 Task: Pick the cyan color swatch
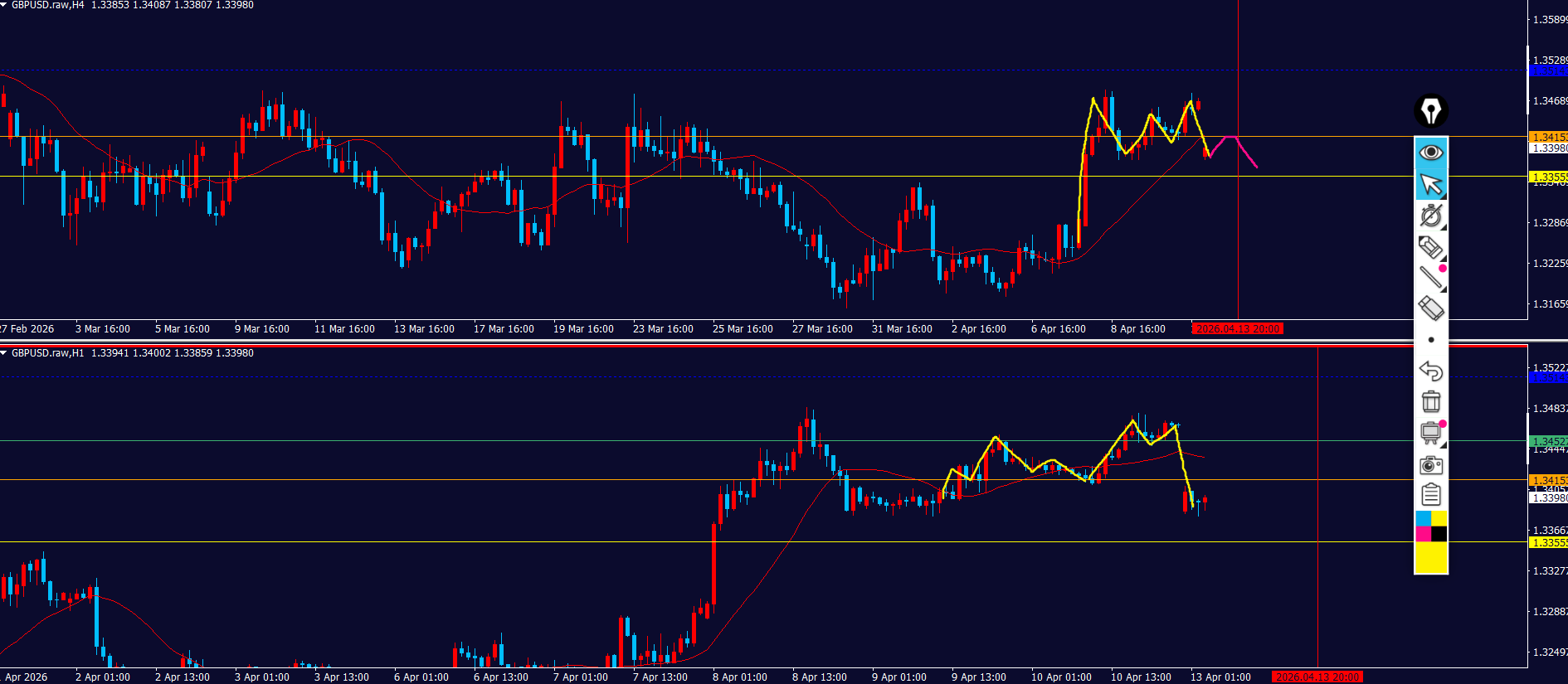[x=1423, y=519]
